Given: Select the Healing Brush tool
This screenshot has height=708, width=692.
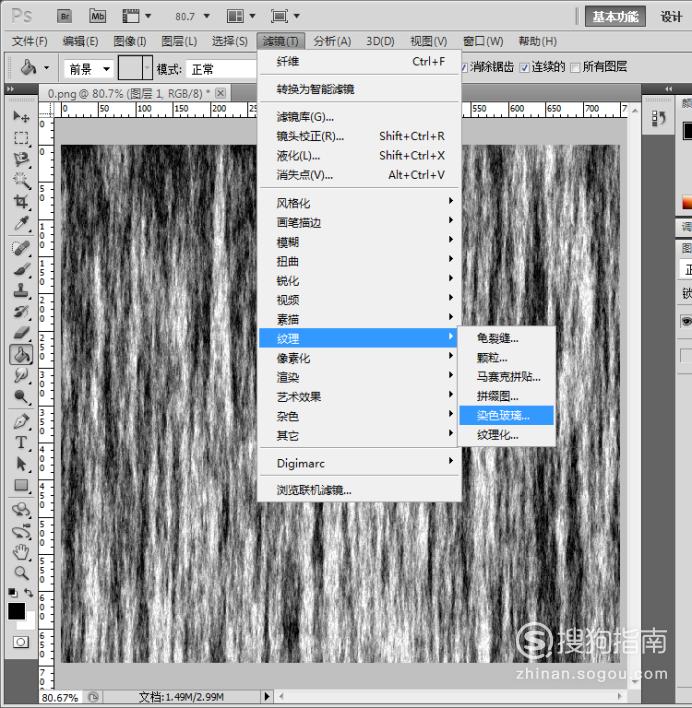Looking at the screenshot, I should [21, 248].
